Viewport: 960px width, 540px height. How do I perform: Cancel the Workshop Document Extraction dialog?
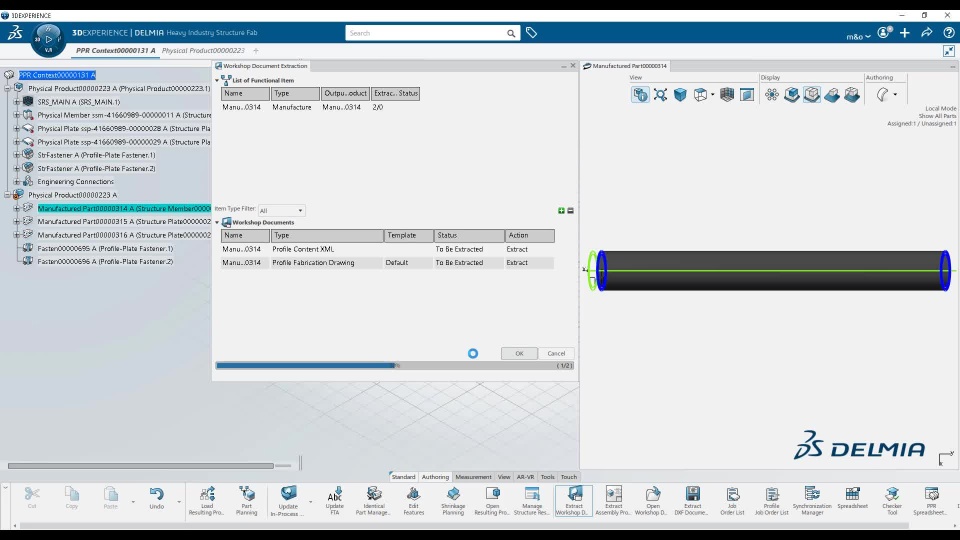point(556,353)
